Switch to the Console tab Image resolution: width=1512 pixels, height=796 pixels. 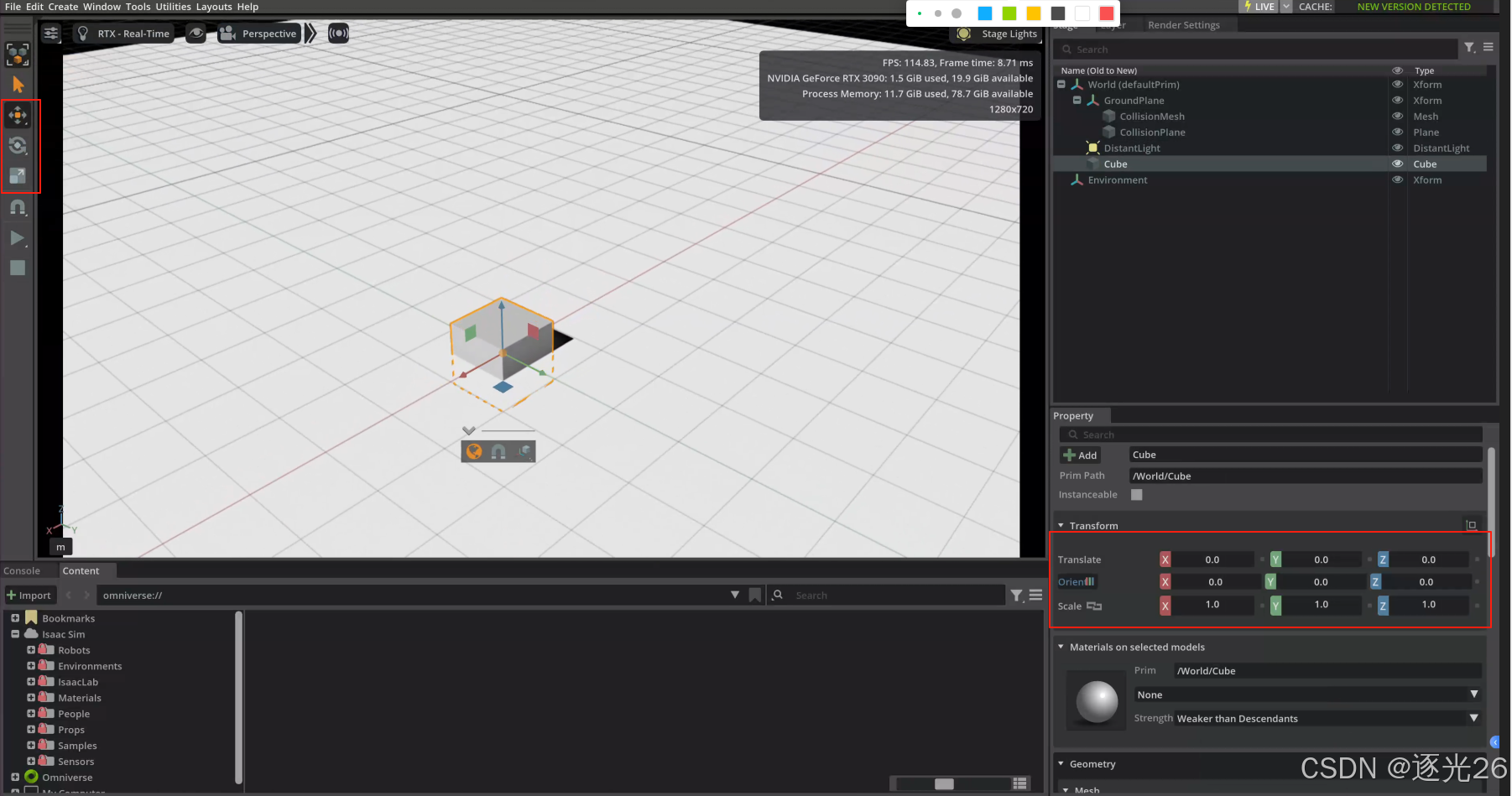(22, 571)
